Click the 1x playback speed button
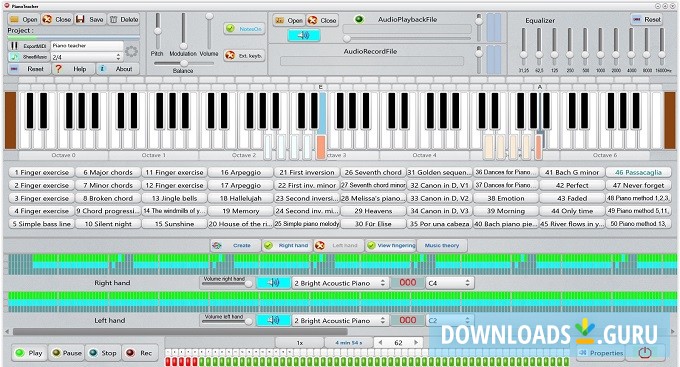680x367 pixels. pos(299,343)
